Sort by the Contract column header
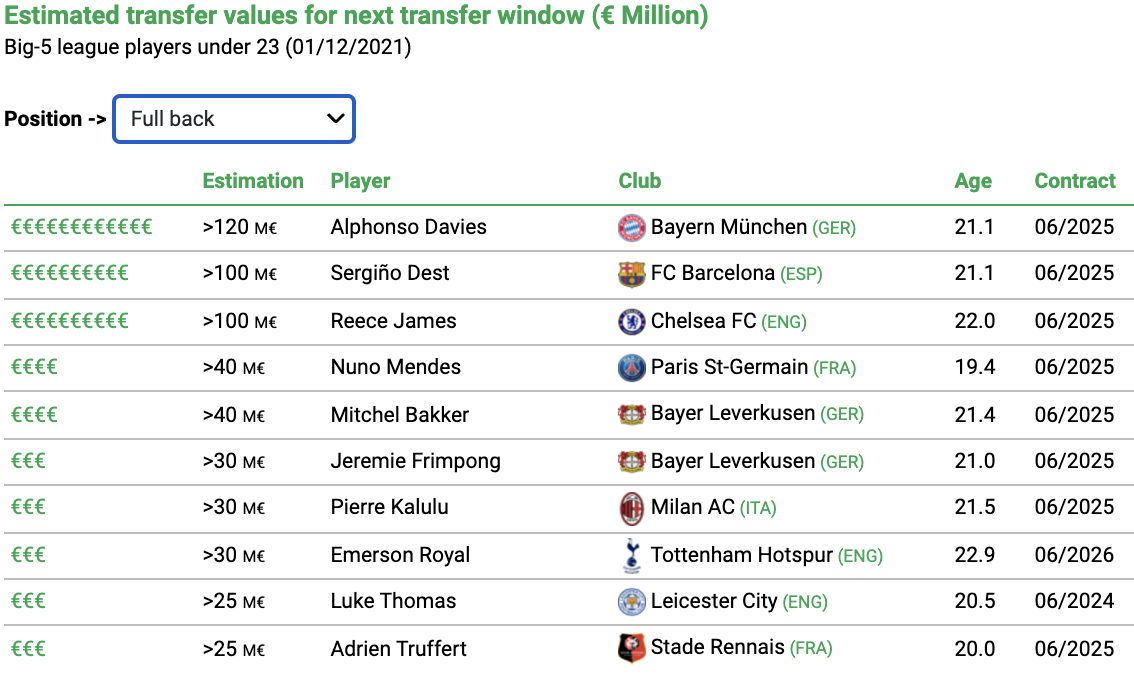 [x=1075, y=181]
